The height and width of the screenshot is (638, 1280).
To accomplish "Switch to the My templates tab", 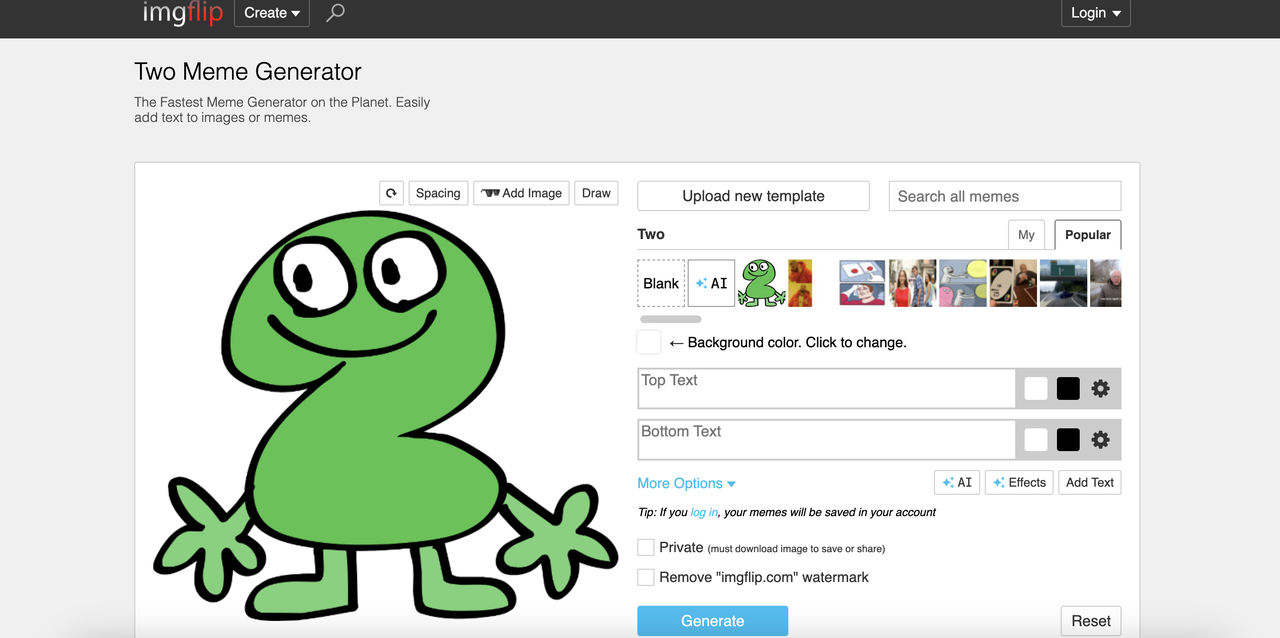I will pos(1026,235).
